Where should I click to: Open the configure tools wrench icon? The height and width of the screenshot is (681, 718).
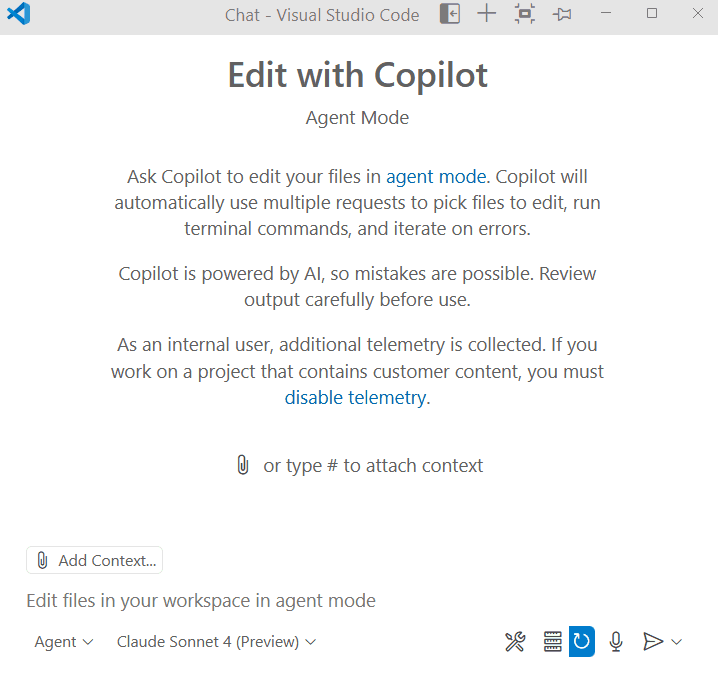point(515,641)
